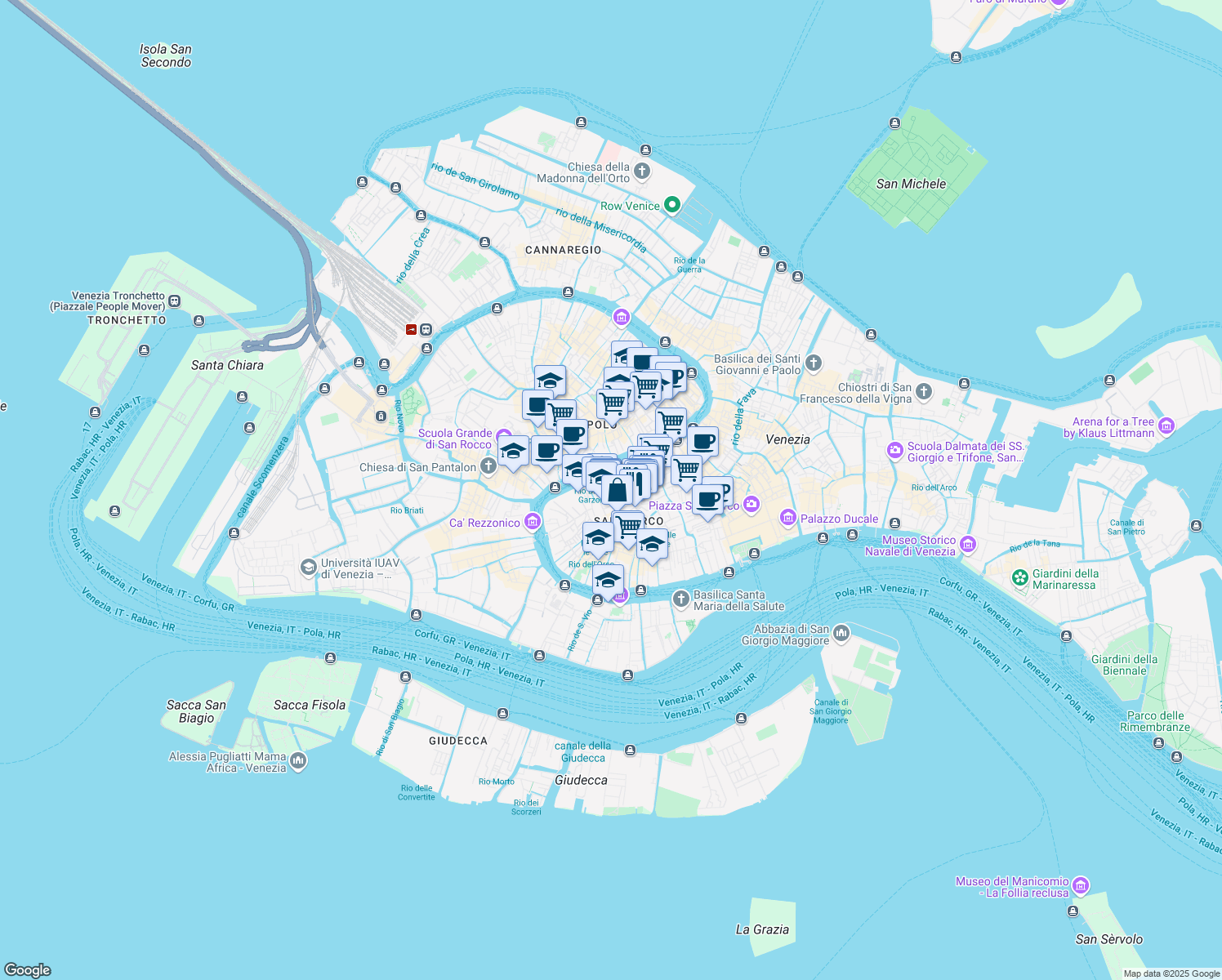
Task: Select the red train station icon
Action: click(x=412, y=329)
